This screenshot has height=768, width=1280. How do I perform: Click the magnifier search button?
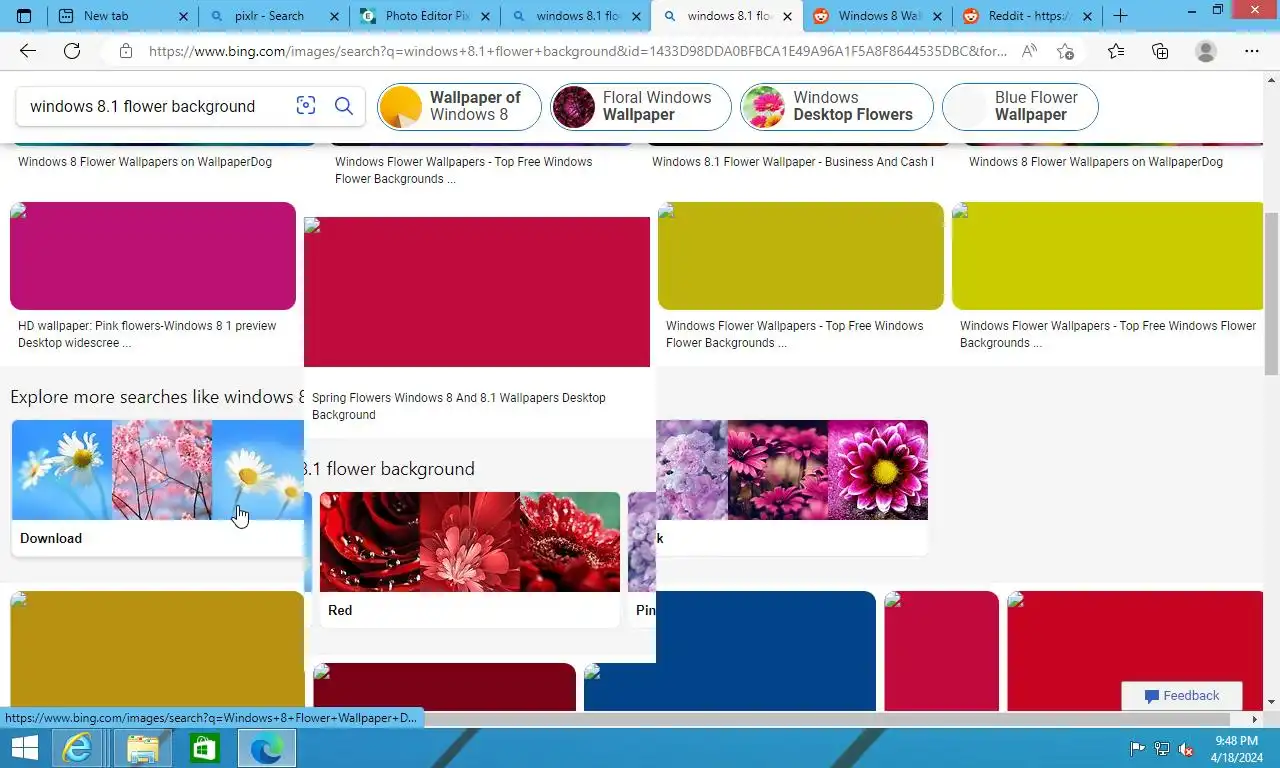tap(344, 106)
